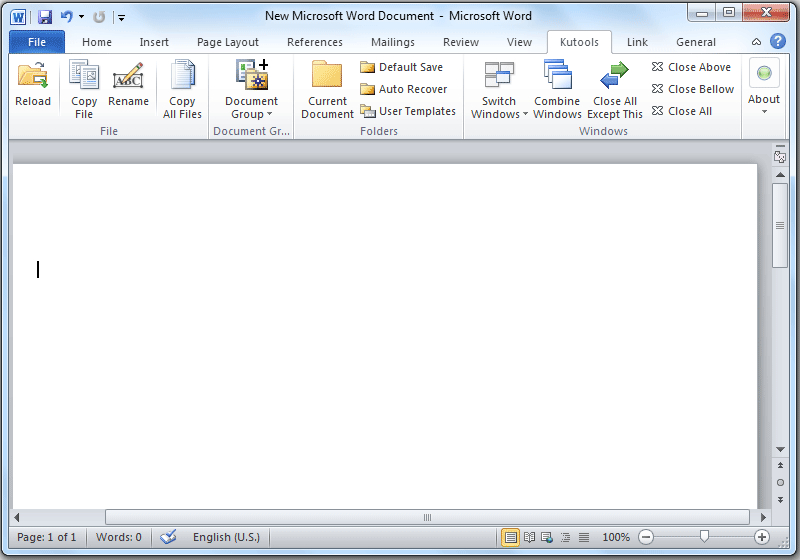Switch to the Page Layout tab

[228, 42]
